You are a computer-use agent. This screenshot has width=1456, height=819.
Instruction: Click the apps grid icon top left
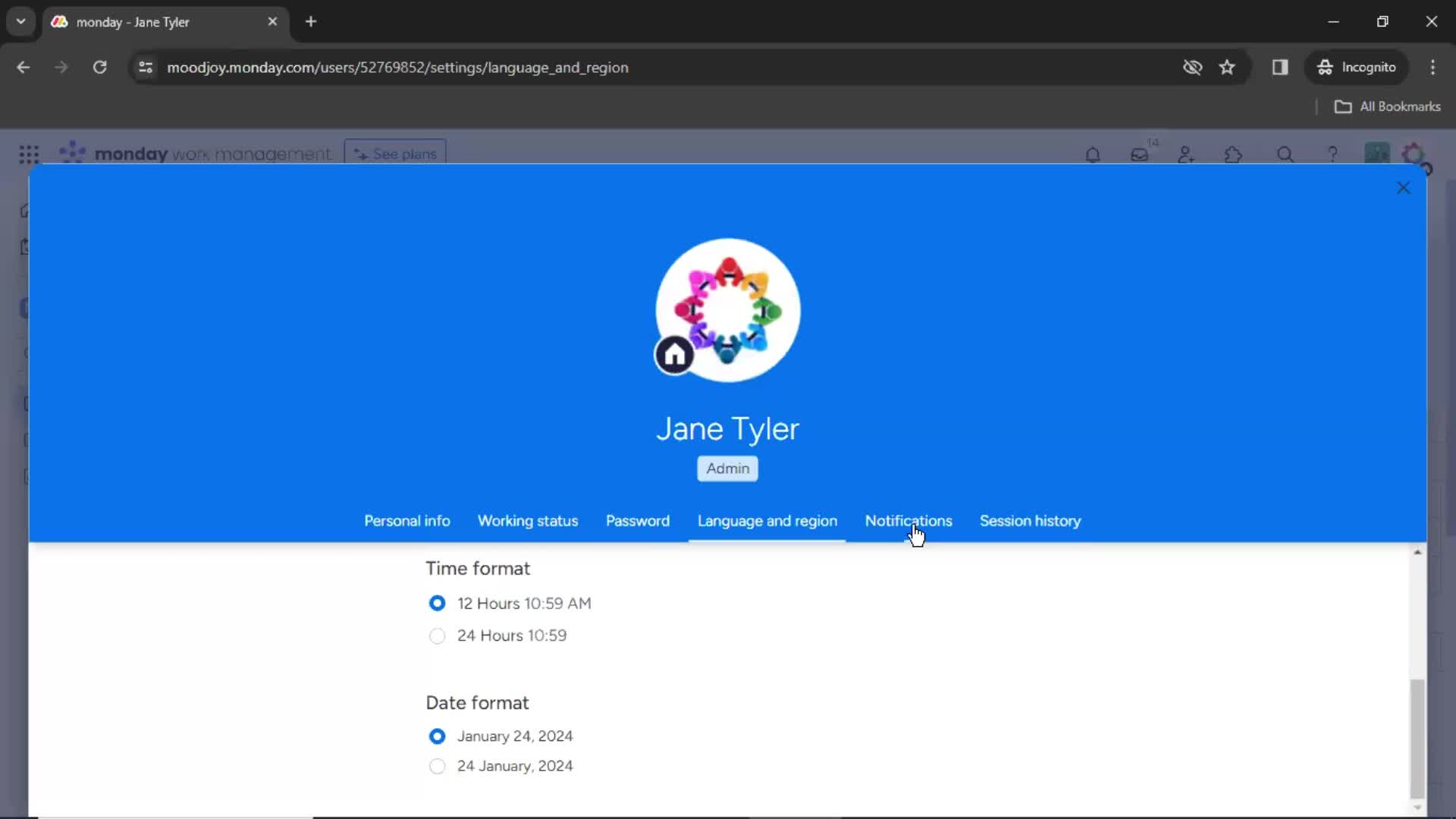point(27,154)
